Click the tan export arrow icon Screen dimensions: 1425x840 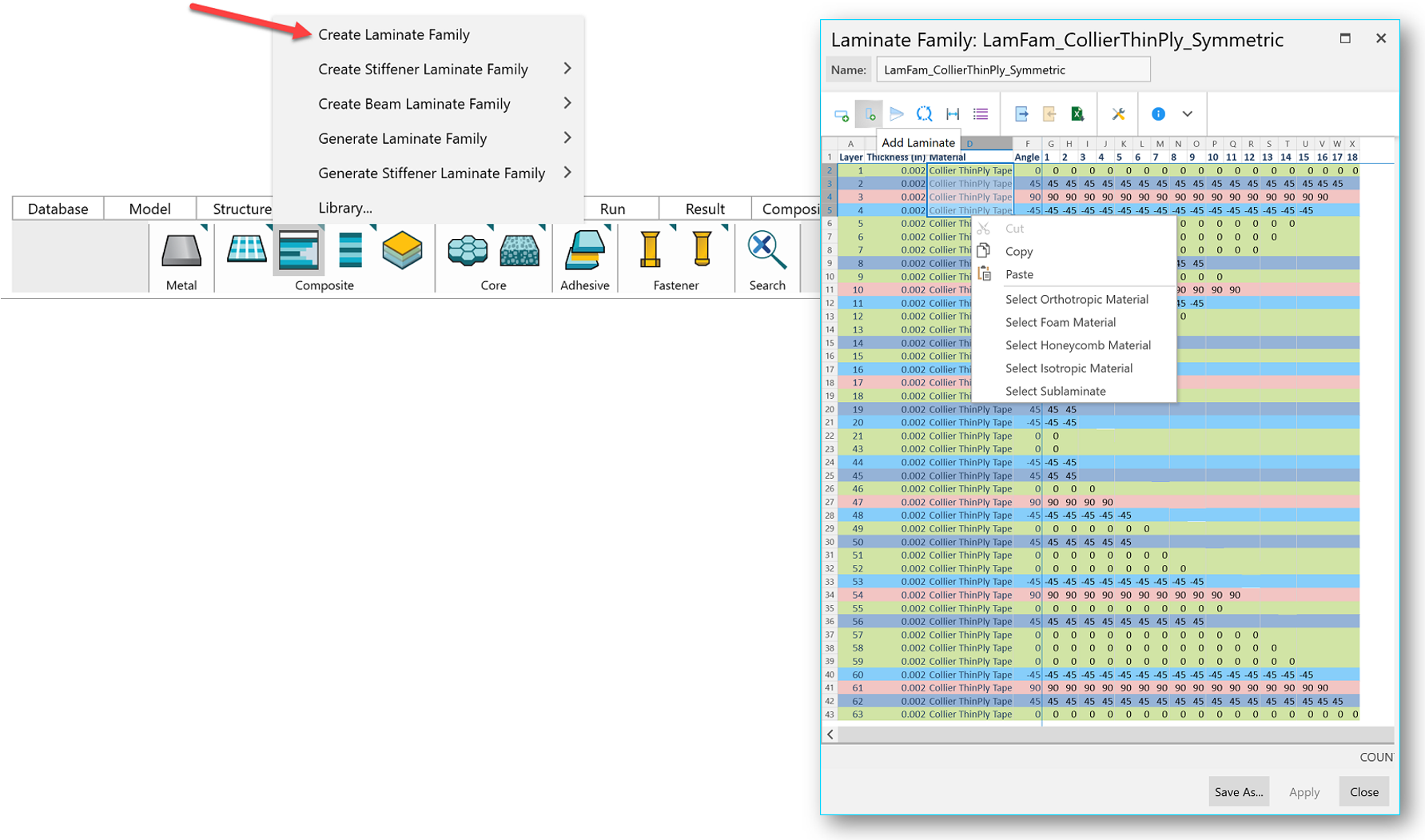click(x=1049, y=114)
